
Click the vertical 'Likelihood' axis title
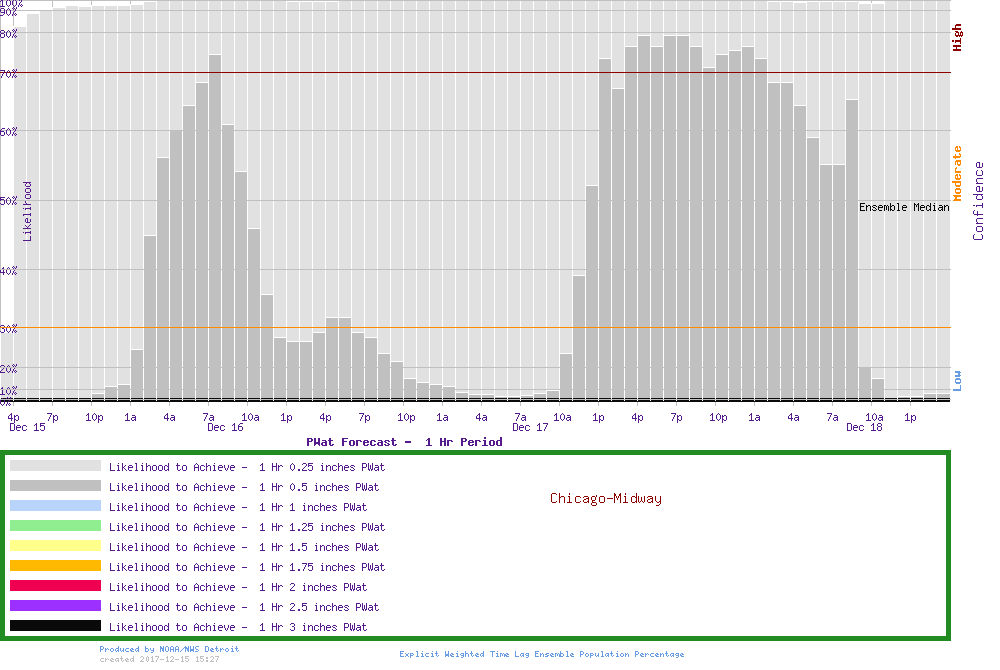(x=27, y=212)
